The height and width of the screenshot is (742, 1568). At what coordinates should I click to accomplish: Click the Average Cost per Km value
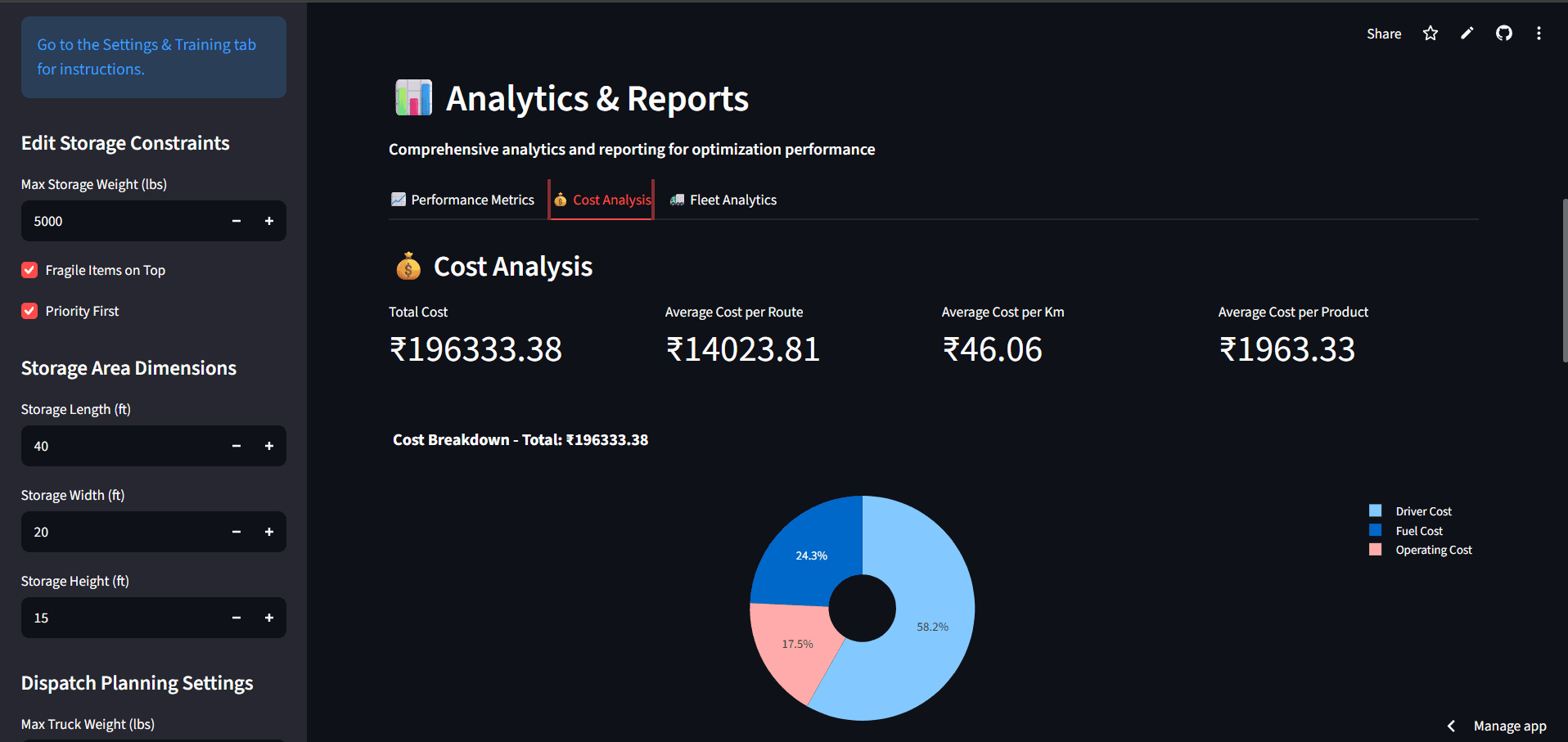pyautogui.click(x=992, y=349)
